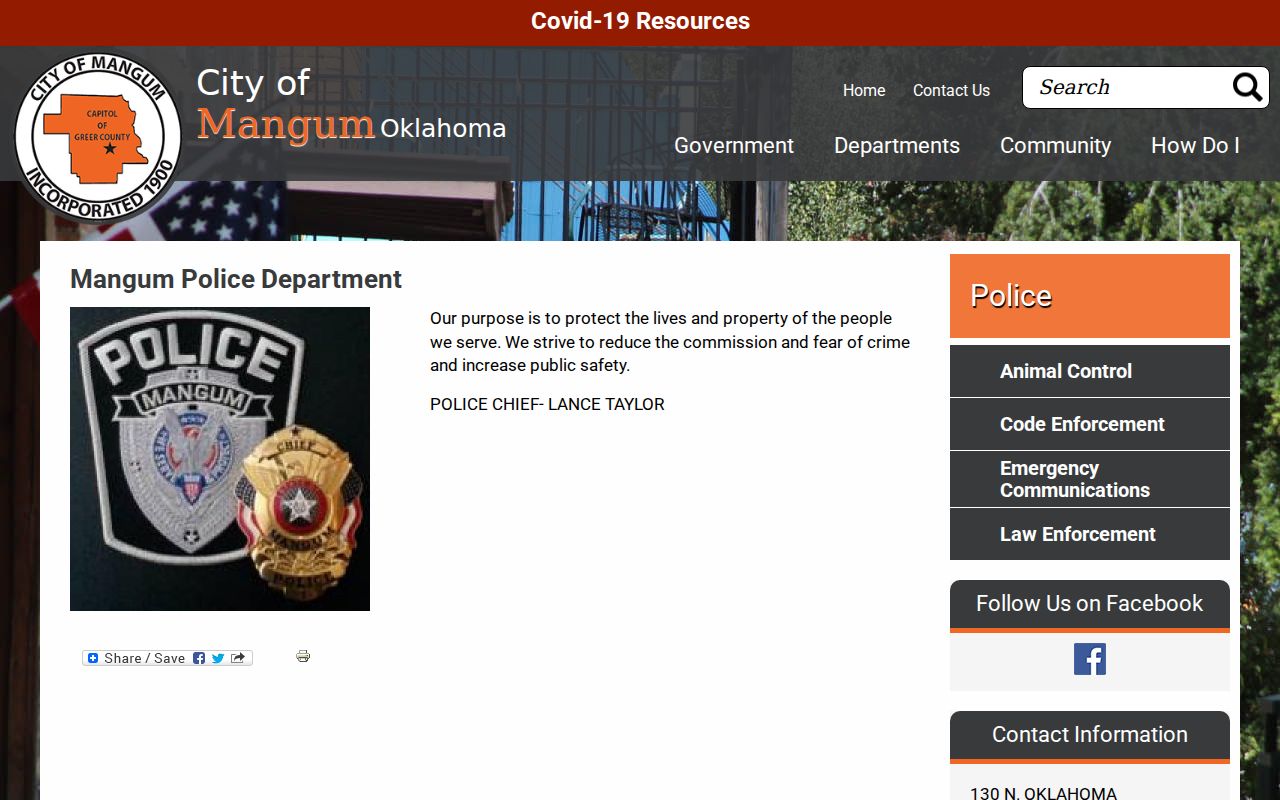Open the Government menu
1280x800 pixels.
click(x=734, y=145)
